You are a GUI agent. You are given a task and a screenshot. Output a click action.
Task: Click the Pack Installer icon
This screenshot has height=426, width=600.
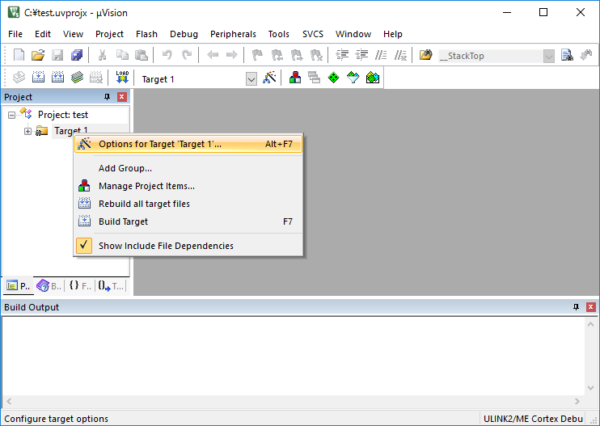pyautogui.click(x=372, y=78)
